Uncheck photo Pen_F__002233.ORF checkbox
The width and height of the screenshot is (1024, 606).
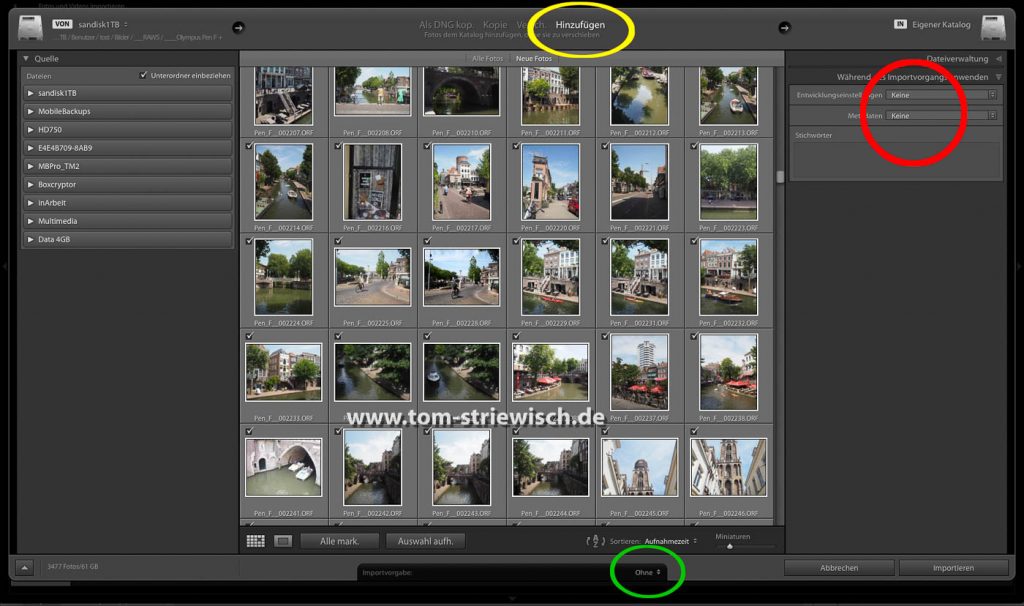coord(249,336)
